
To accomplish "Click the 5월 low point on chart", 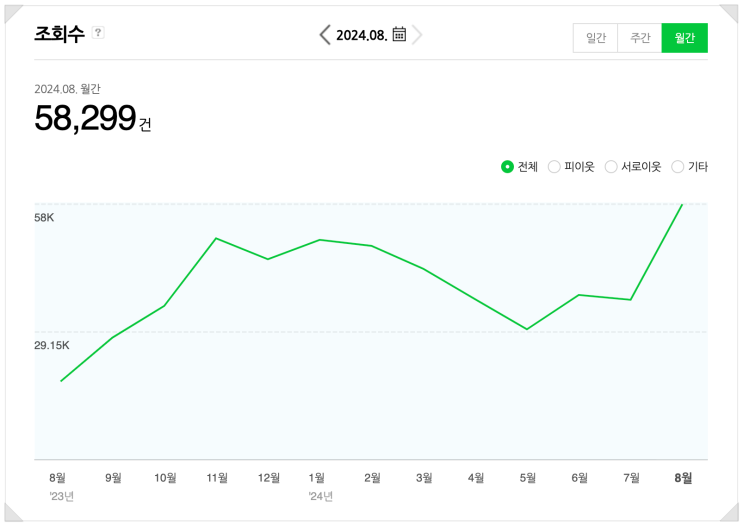I will 527,329.
